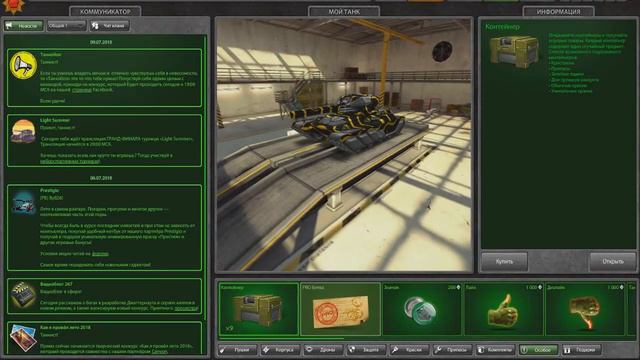This screenshot has height=360, width=640.
Task: Click the photo-stack icon of the summer 2018 contest post
Action: point(23,338)
